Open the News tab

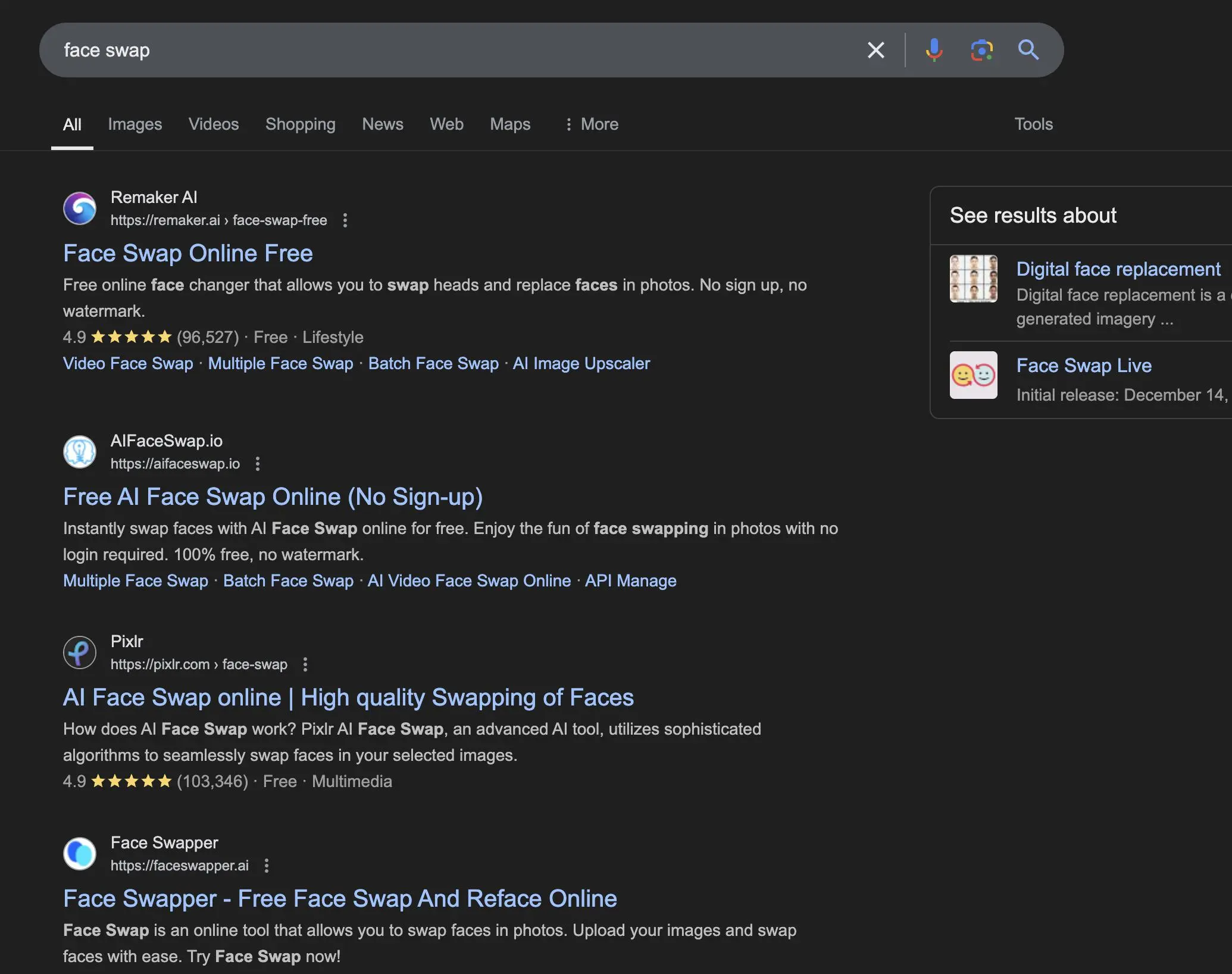tap(383, 124)
